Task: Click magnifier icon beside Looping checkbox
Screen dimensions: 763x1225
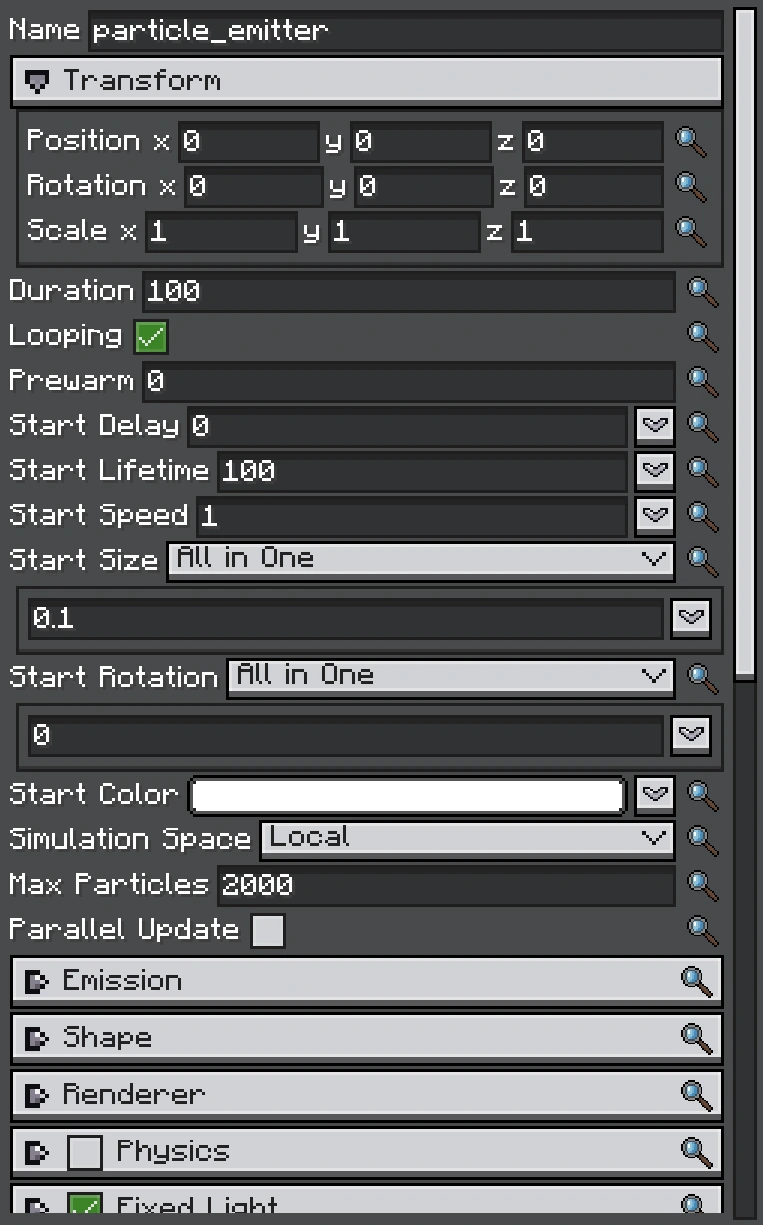Action: coord(703,337)
